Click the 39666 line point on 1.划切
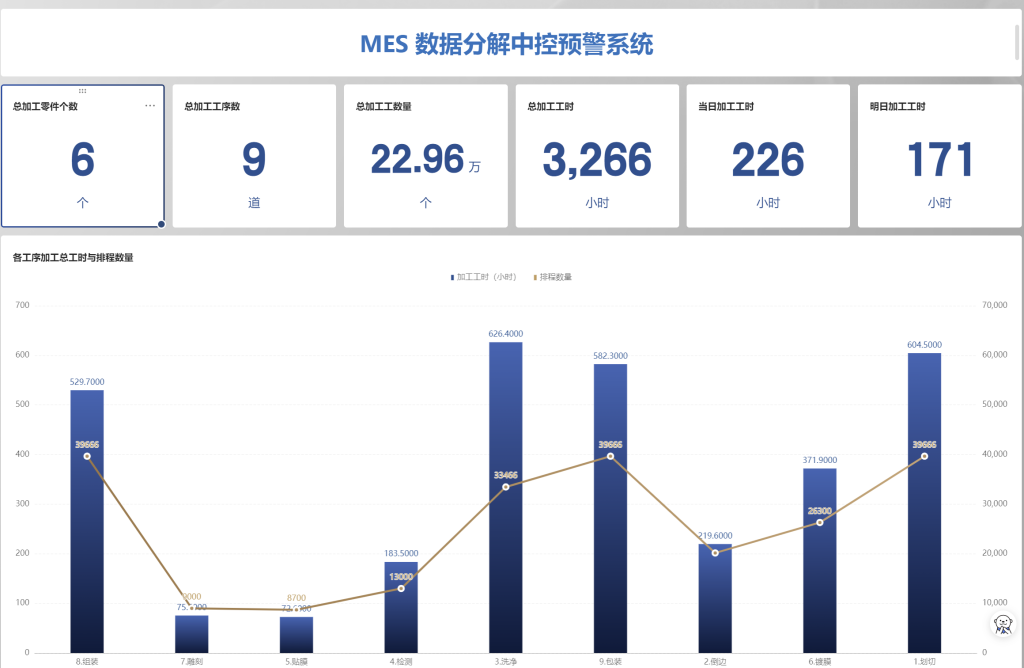Screen dimensions: 1024x668 pos(924,456)
